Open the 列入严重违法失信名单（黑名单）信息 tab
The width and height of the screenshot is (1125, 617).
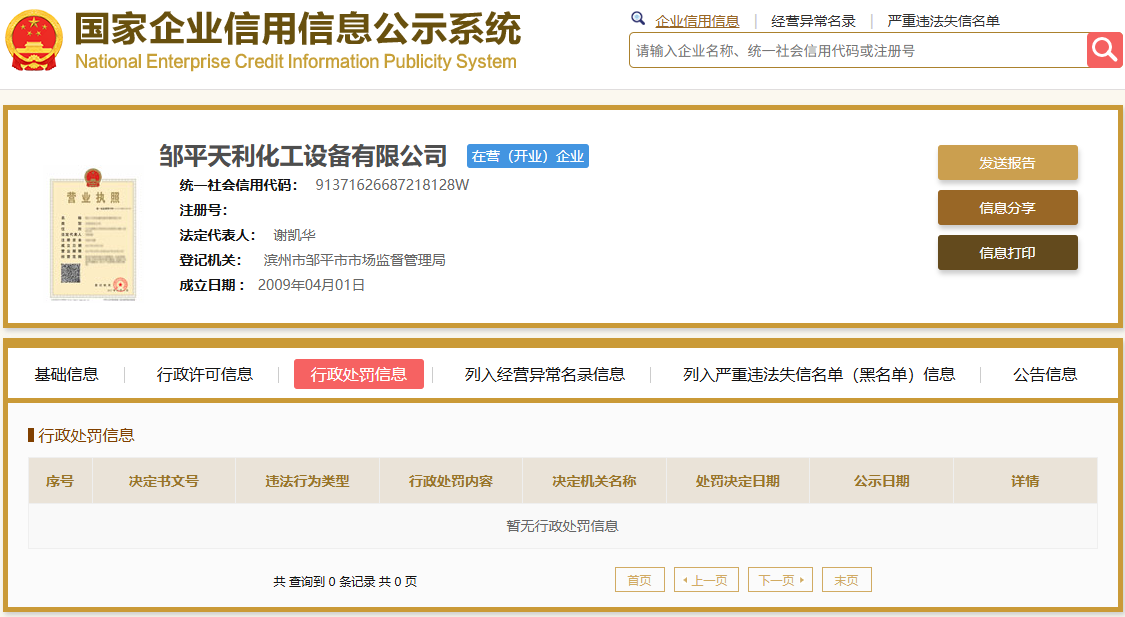[819, 375]
